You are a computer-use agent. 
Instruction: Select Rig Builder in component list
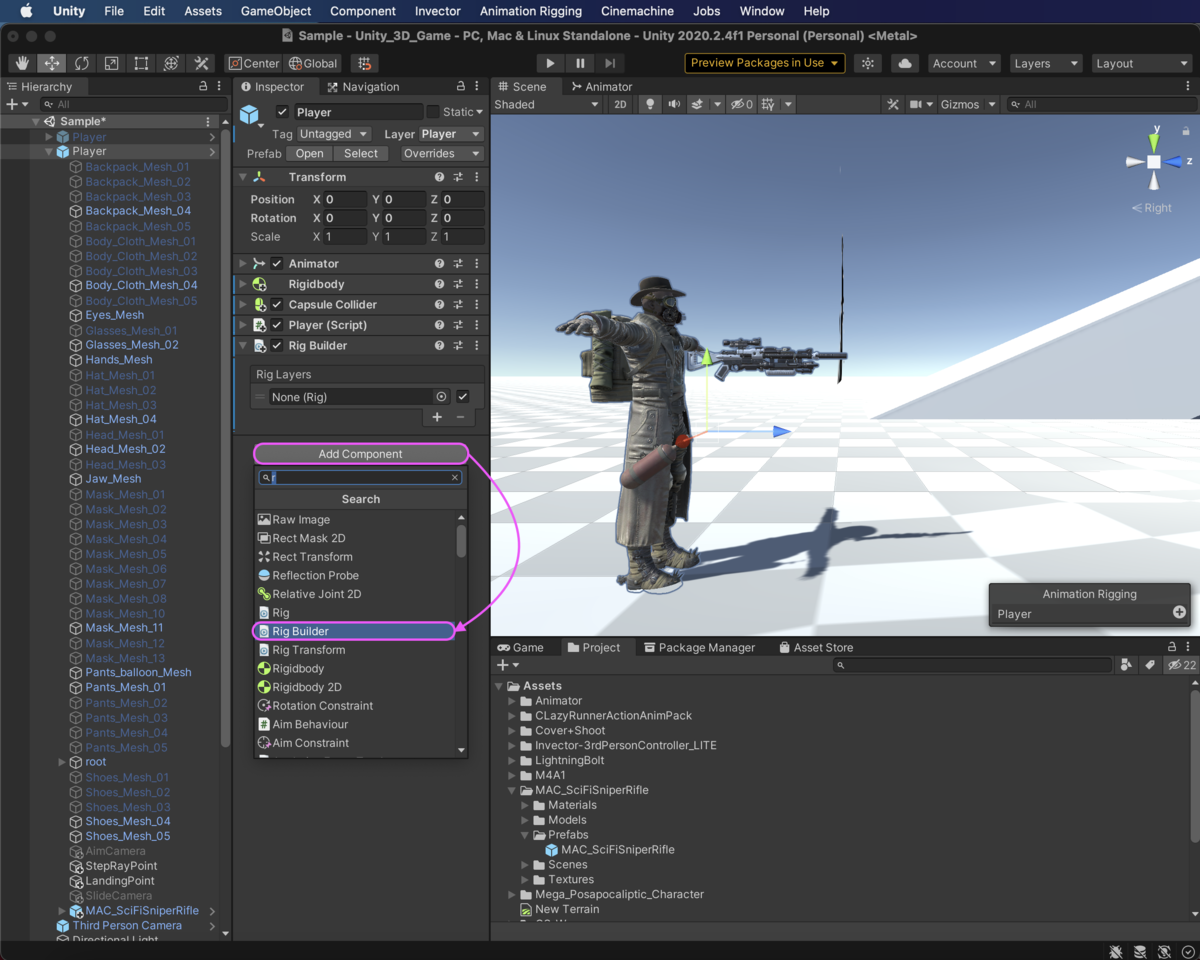(x=355, y=631)
